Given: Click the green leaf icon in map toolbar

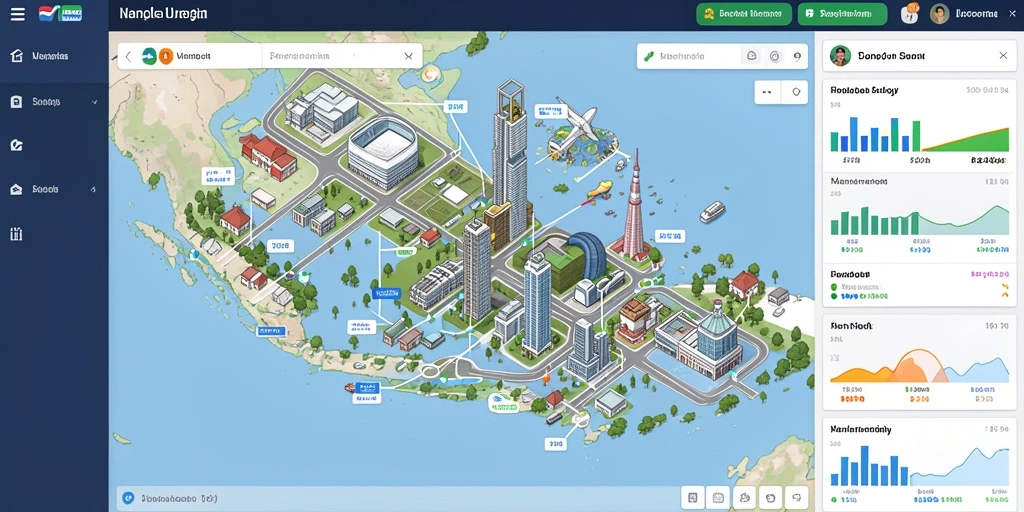Looking at the screenshot, I should [648, 57].
